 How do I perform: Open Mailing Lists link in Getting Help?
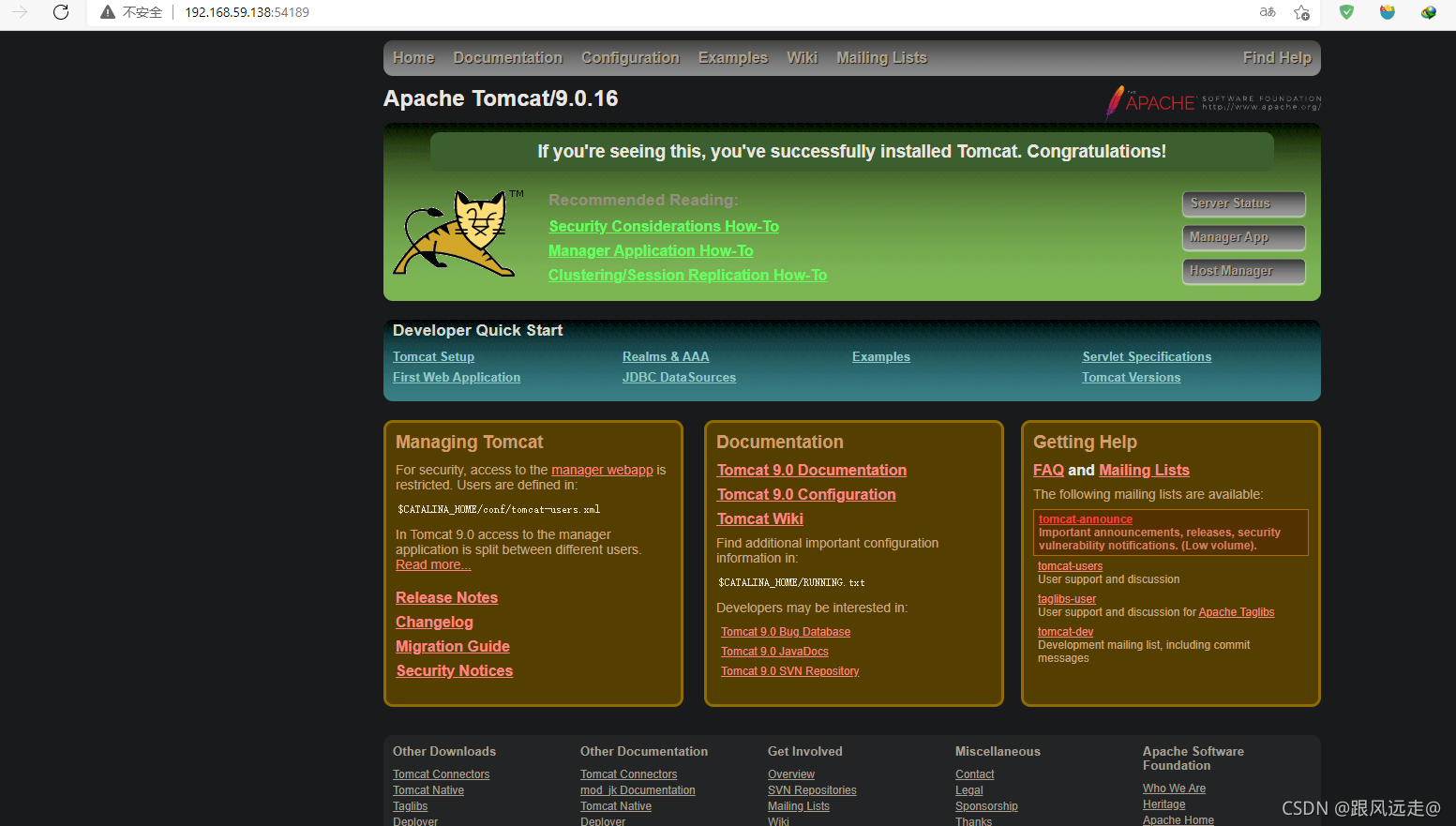pyautogui.click(x=1144, y=470)
